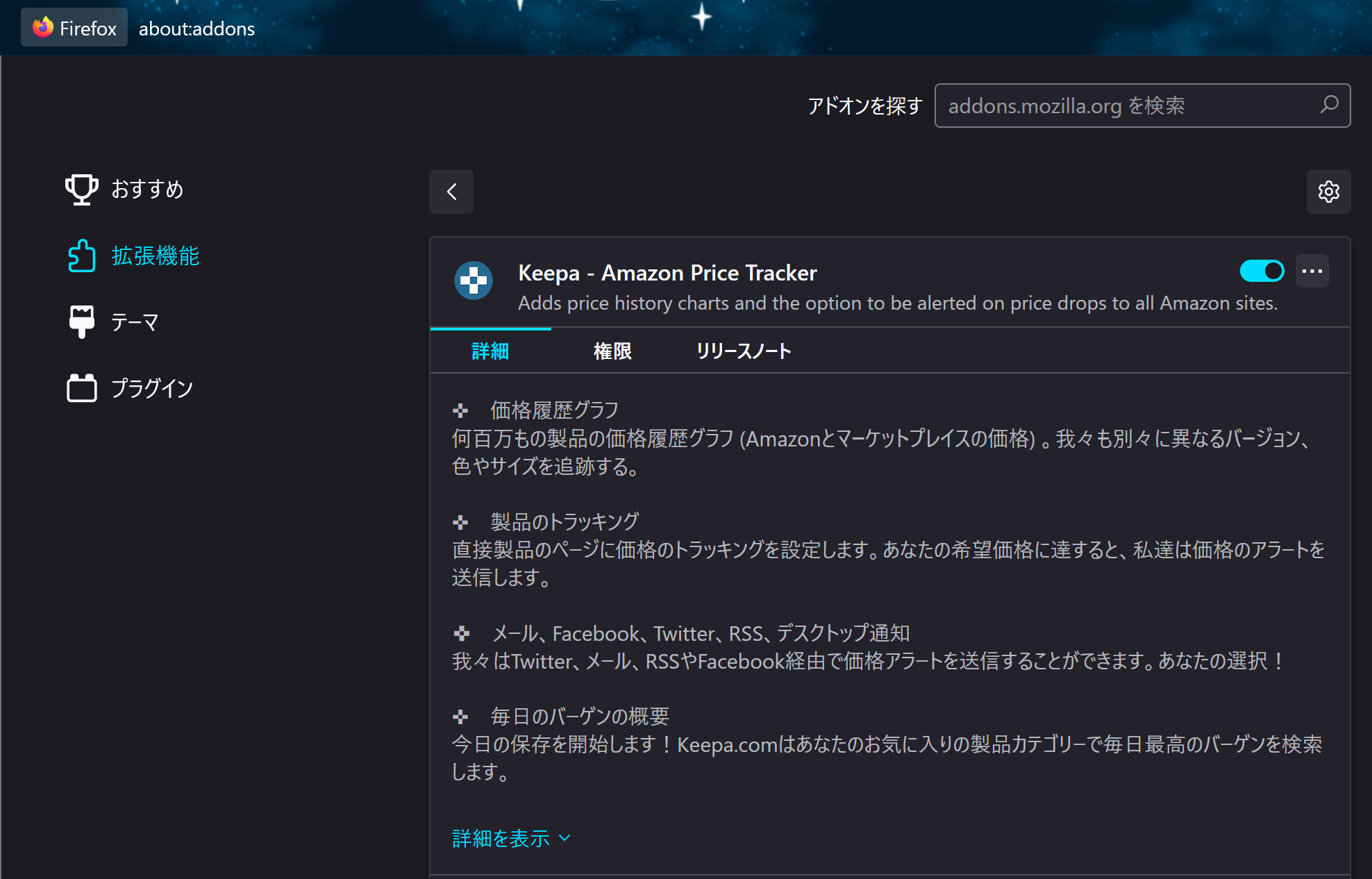Click the puzzle piece icon for 拡張機能

click(82, 256)
